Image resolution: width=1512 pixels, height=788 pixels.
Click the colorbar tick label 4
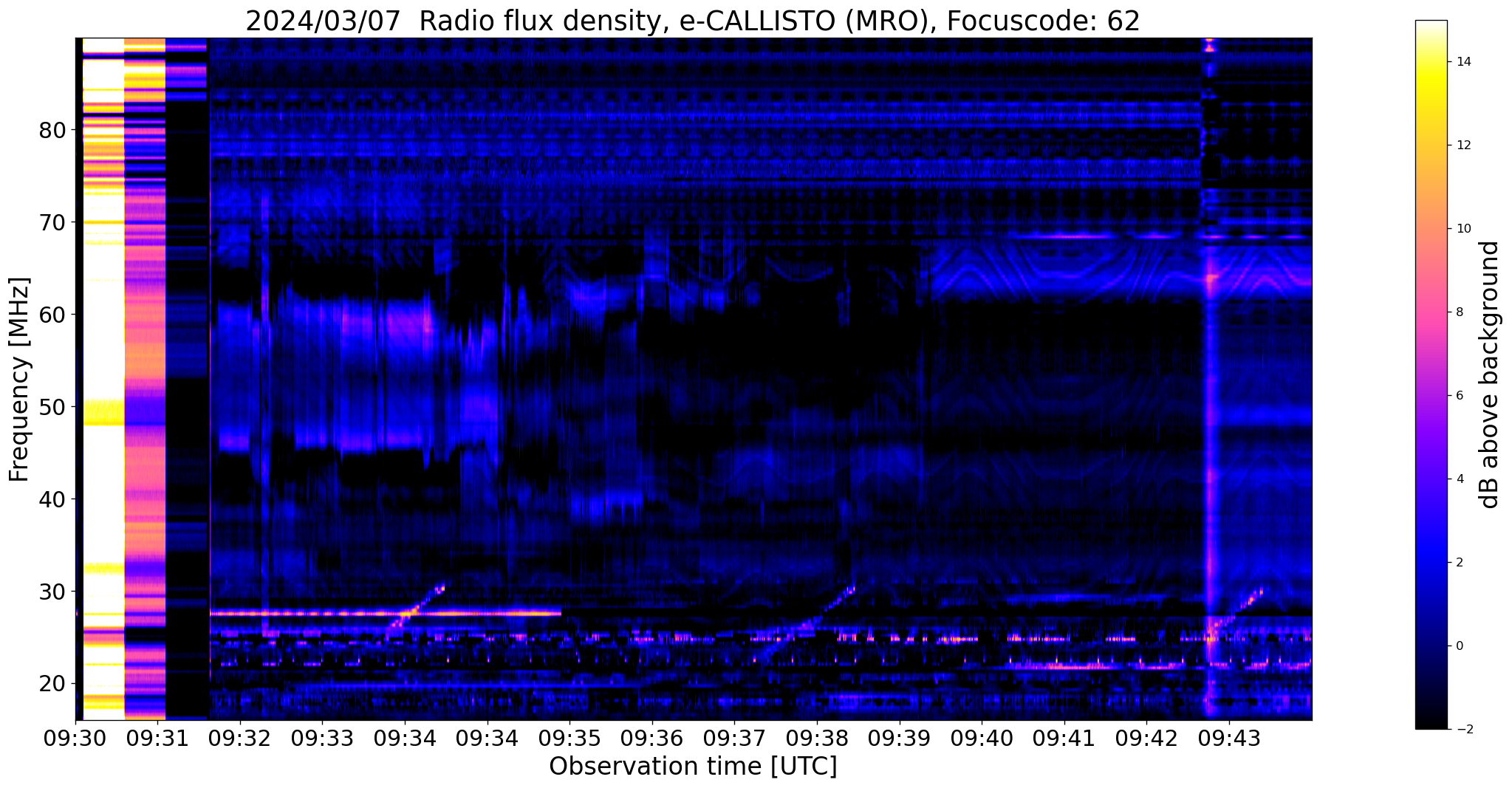[1459, 479]
